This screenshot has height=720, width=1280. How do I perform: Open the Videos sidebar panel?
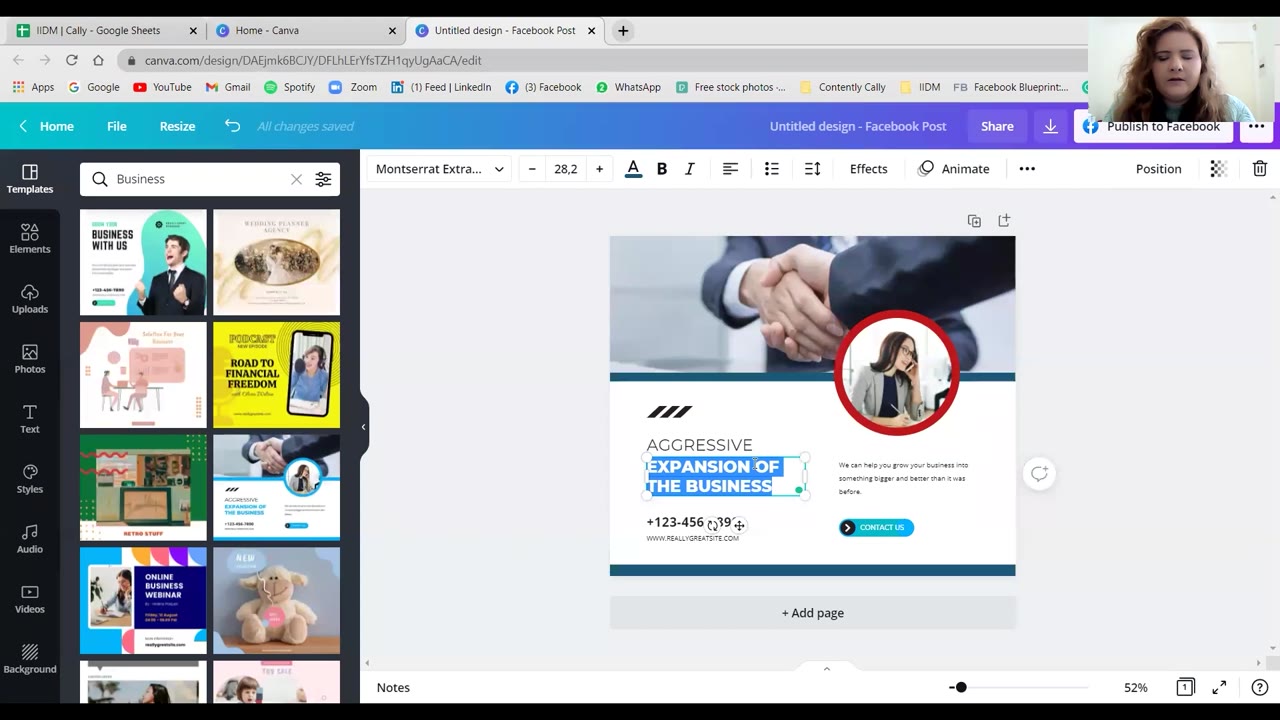30,599
